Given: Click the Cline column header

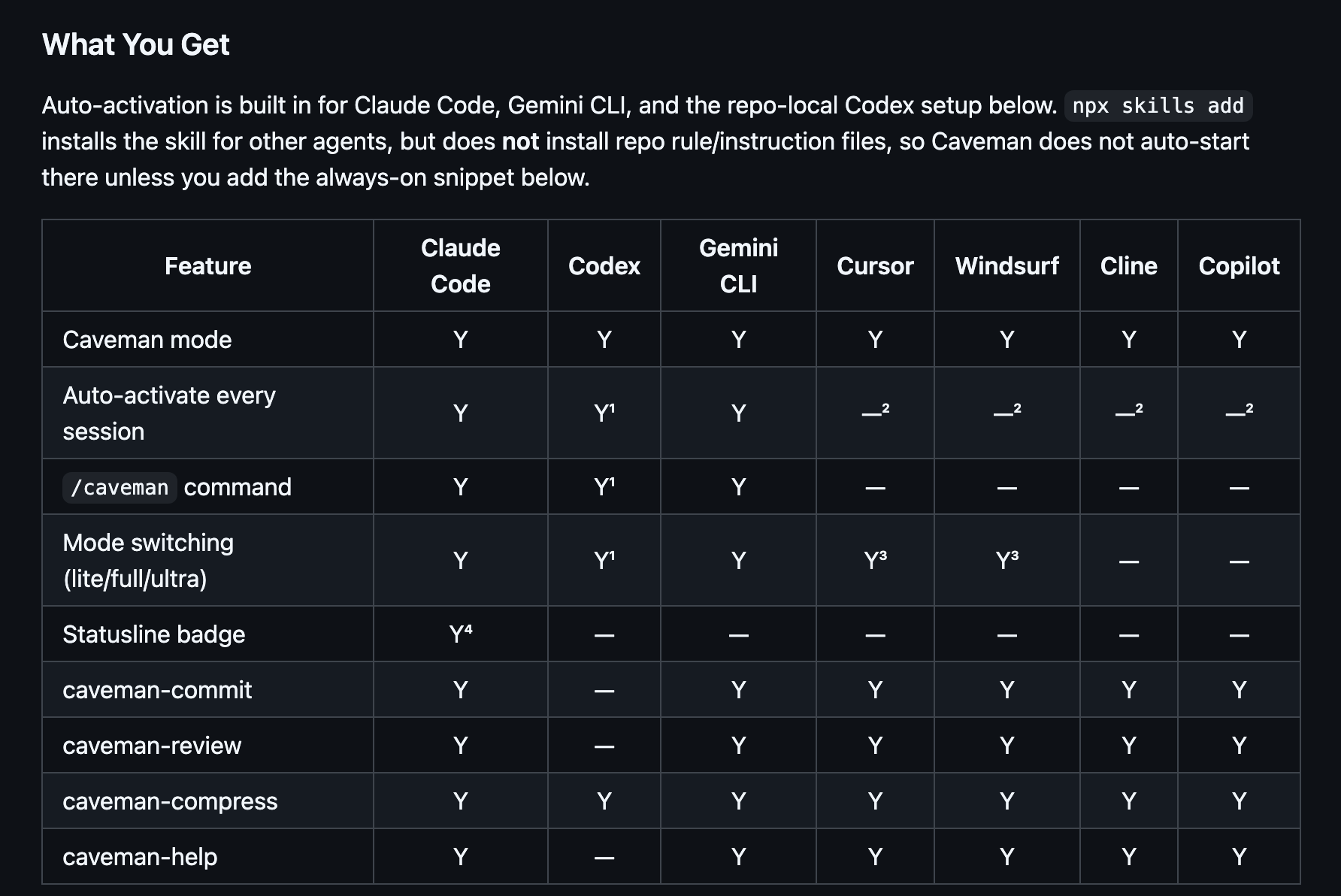Looking at the screenshot, I should [1128, 266].
